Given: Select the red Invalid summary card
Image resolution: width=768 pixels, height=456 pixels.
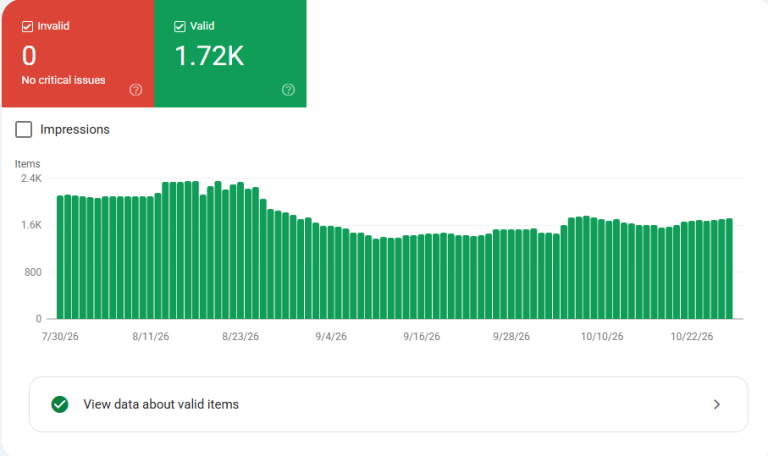Looking at the screenshot, I should click(x=78, y=53).
